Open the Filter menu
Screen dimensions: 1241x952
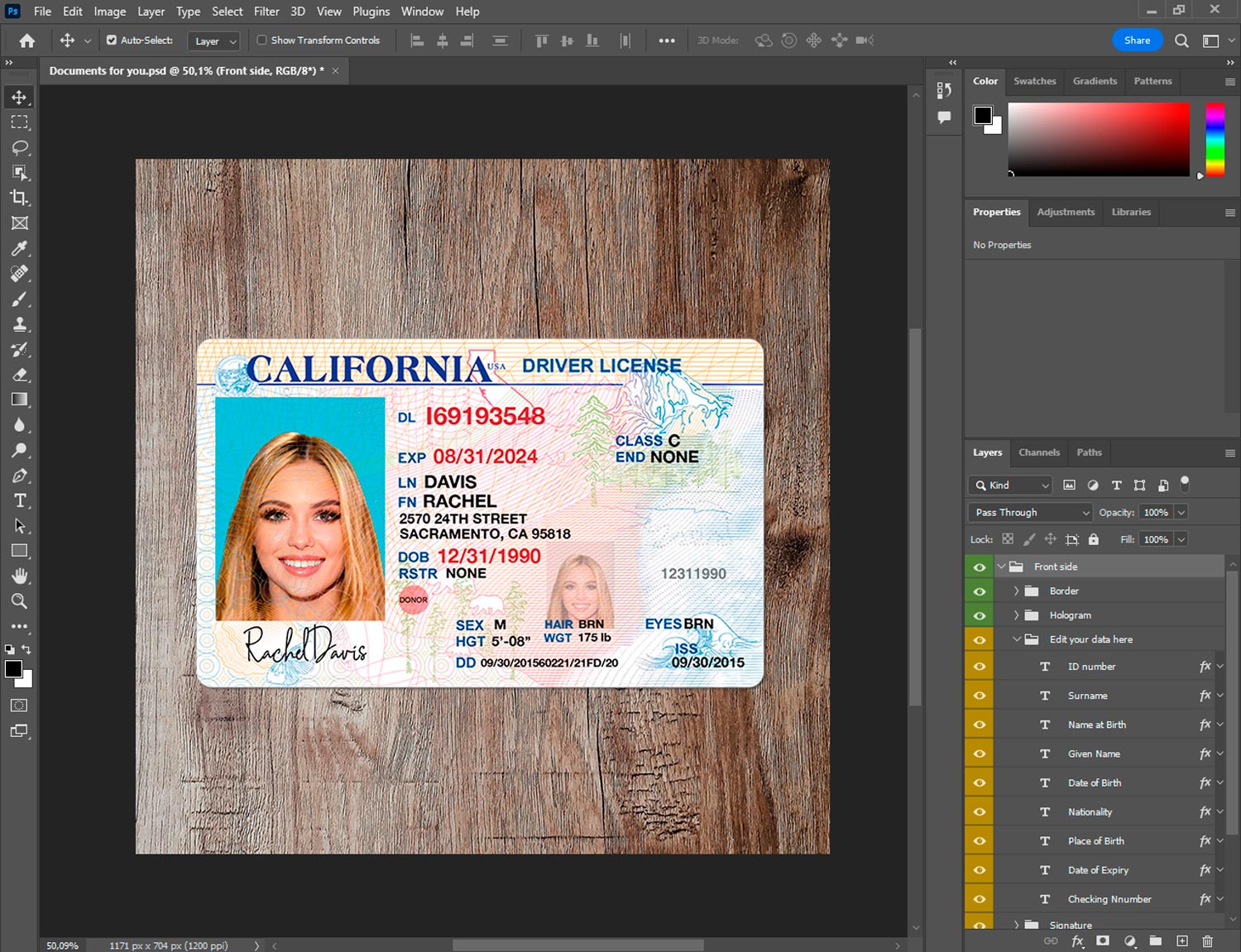[266, 12]
